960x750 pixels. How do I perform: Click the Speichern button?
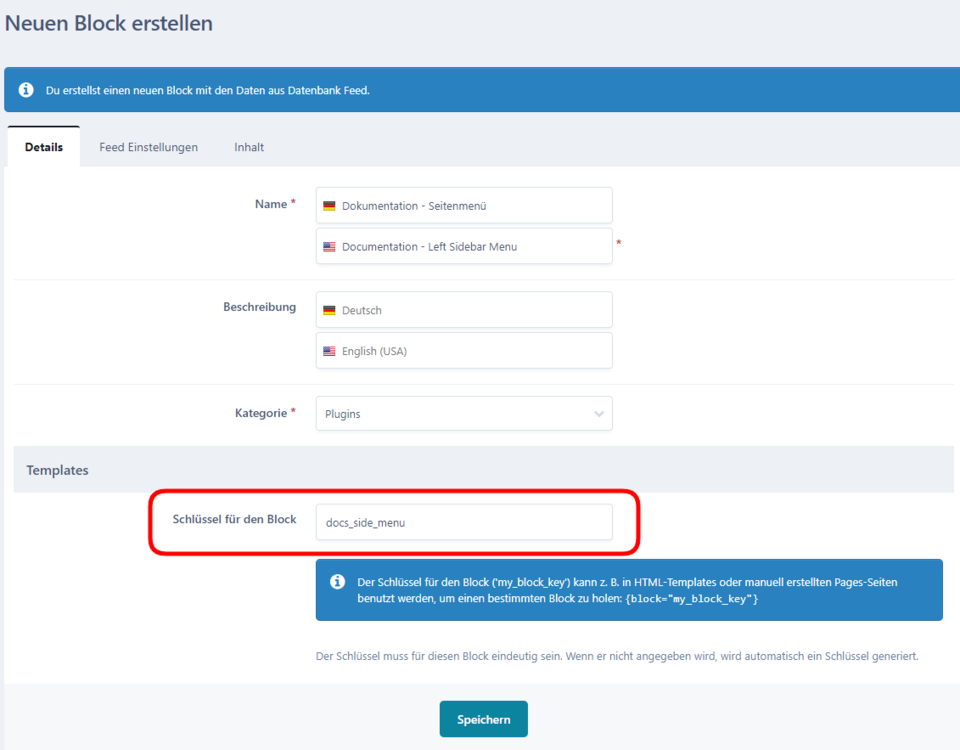[483, 718]
